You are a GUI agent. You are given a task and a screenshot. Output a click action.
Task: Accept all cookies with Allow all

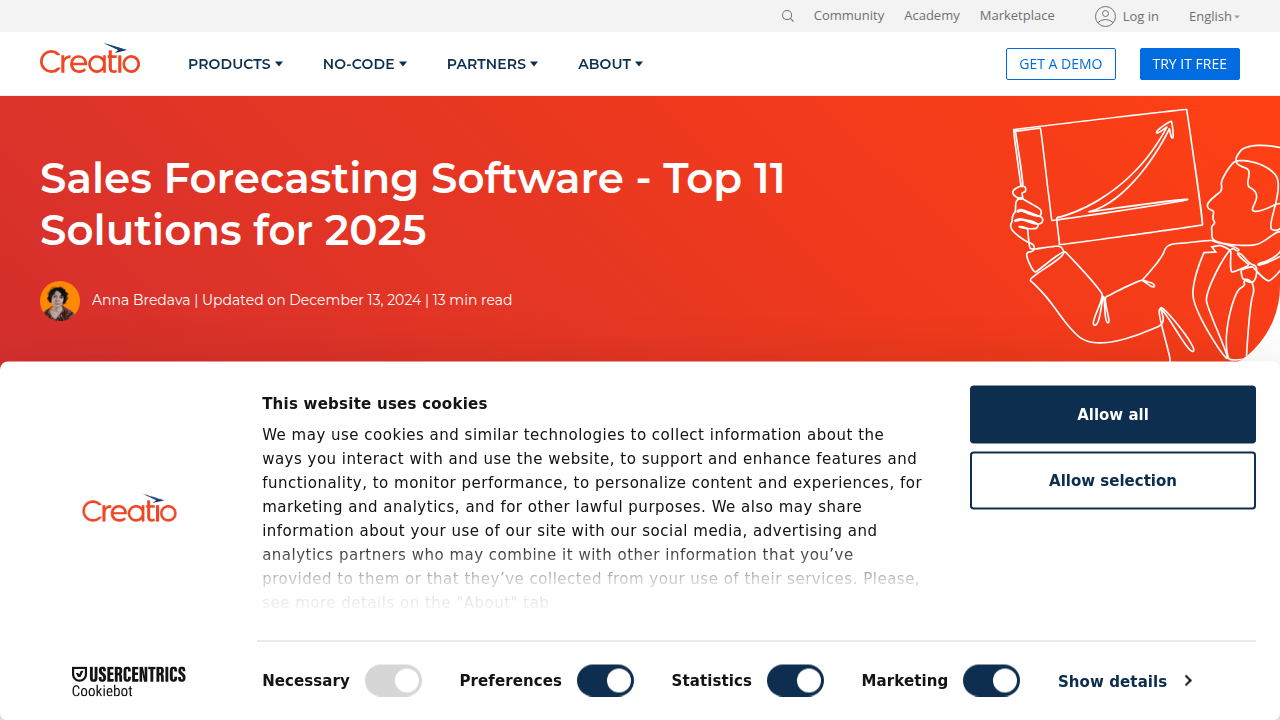[x=1113, y=414]
